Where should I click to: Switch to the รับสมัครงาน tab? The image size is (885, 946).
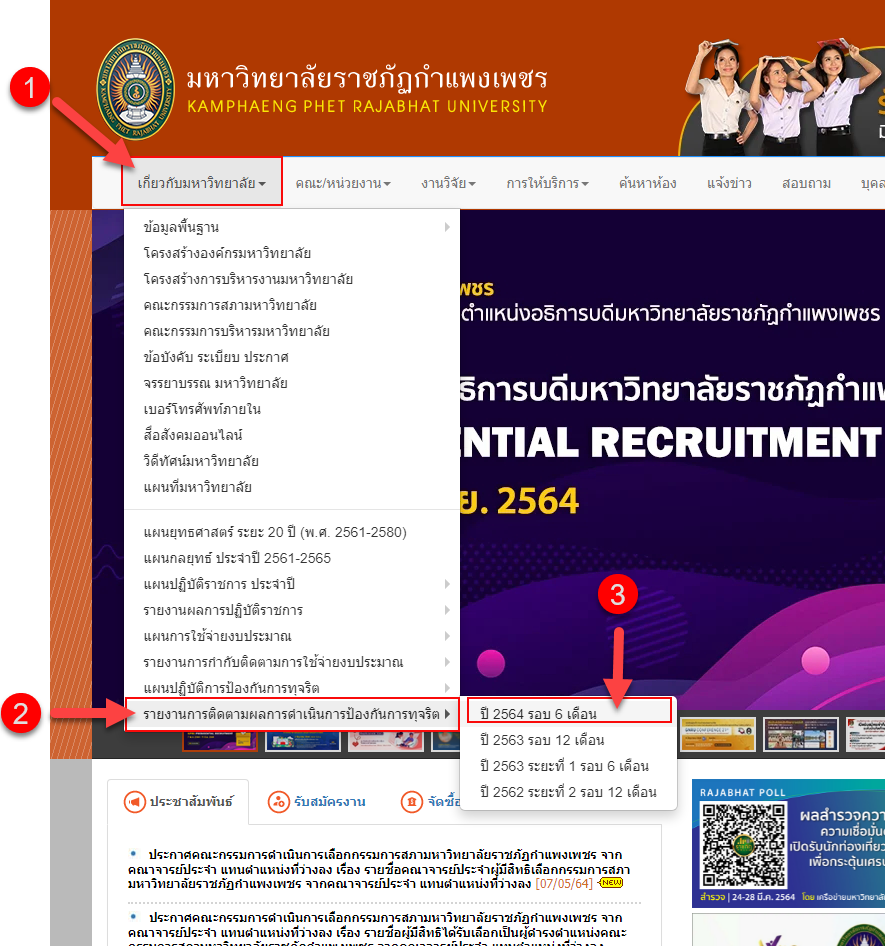coord(317,802)
